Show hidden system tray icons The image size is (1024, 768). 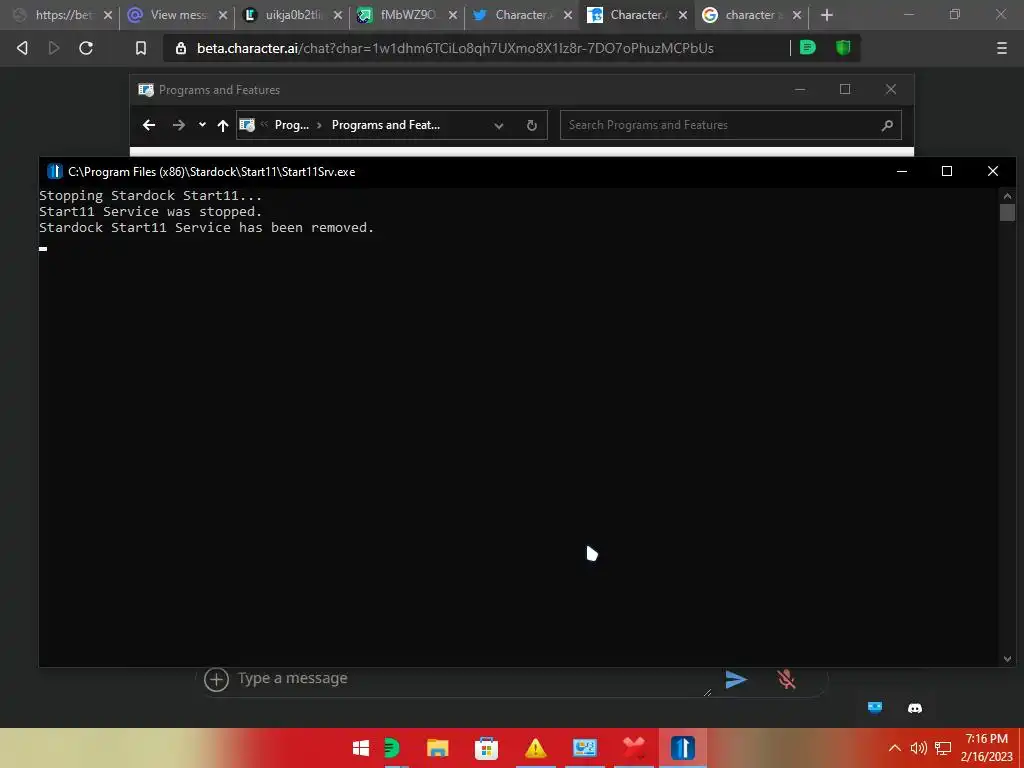click(895, 748)
